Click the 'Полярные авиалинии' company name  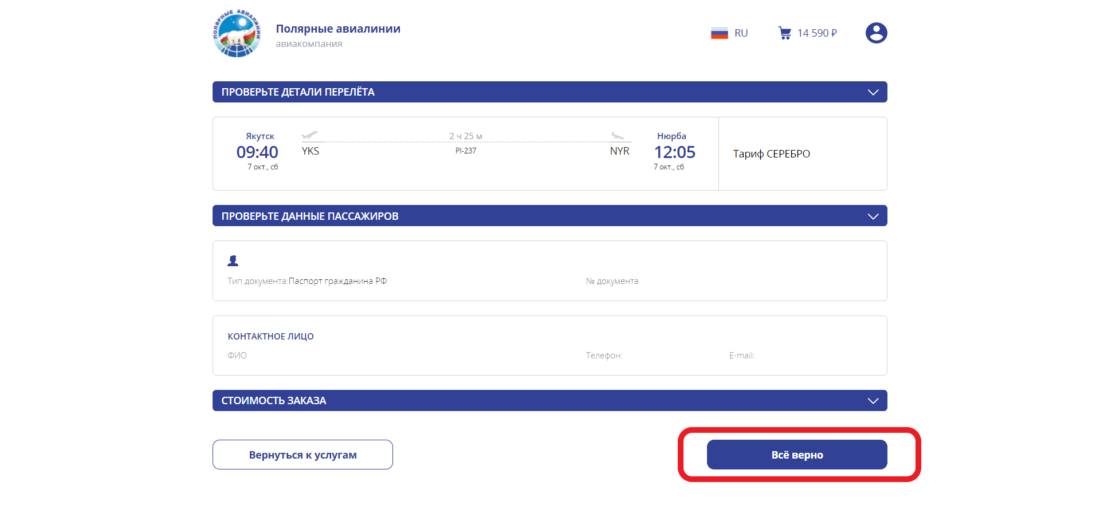(338, 29)
